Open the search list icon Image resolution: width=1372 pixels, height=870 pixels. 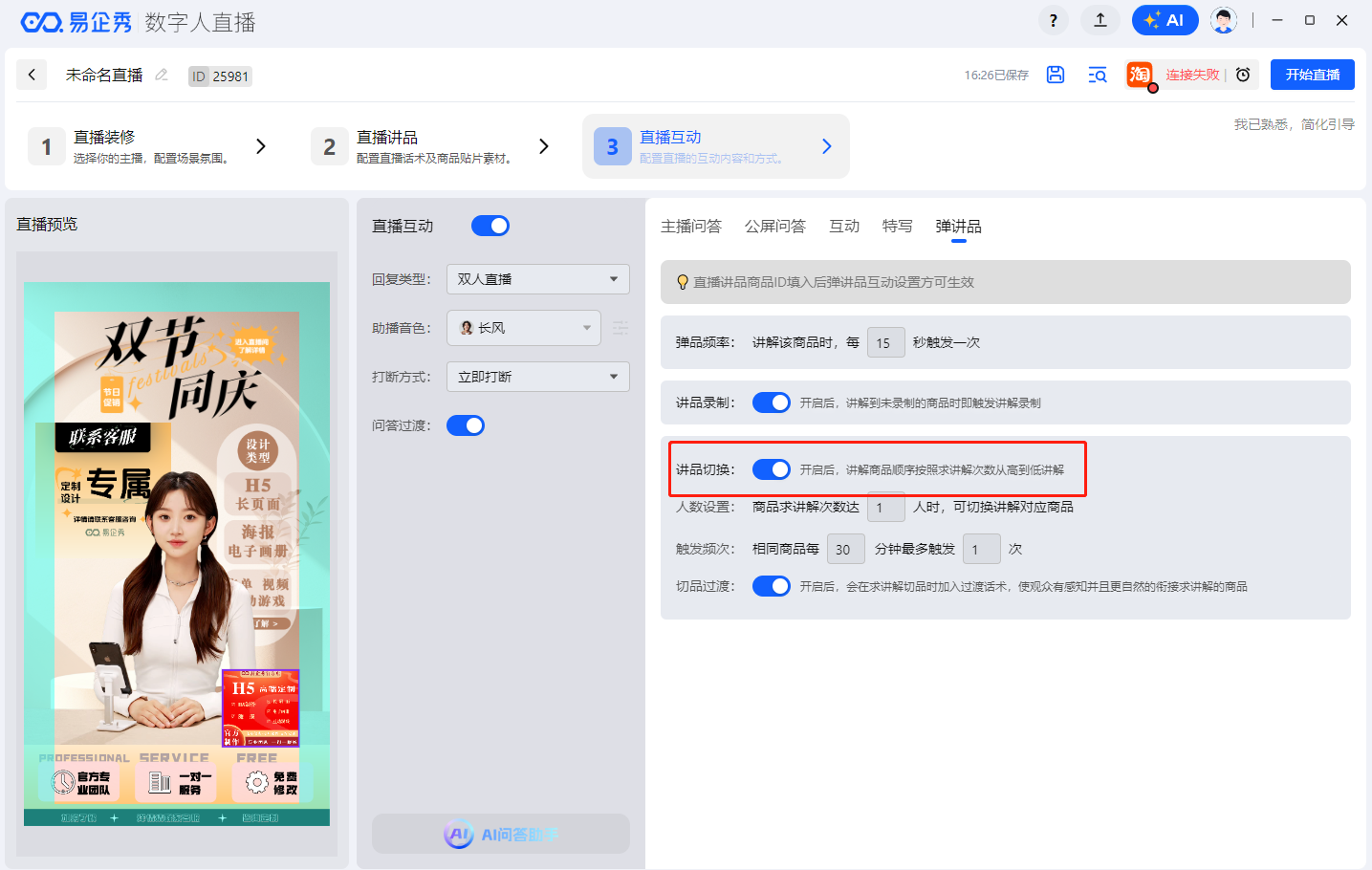1098,75
